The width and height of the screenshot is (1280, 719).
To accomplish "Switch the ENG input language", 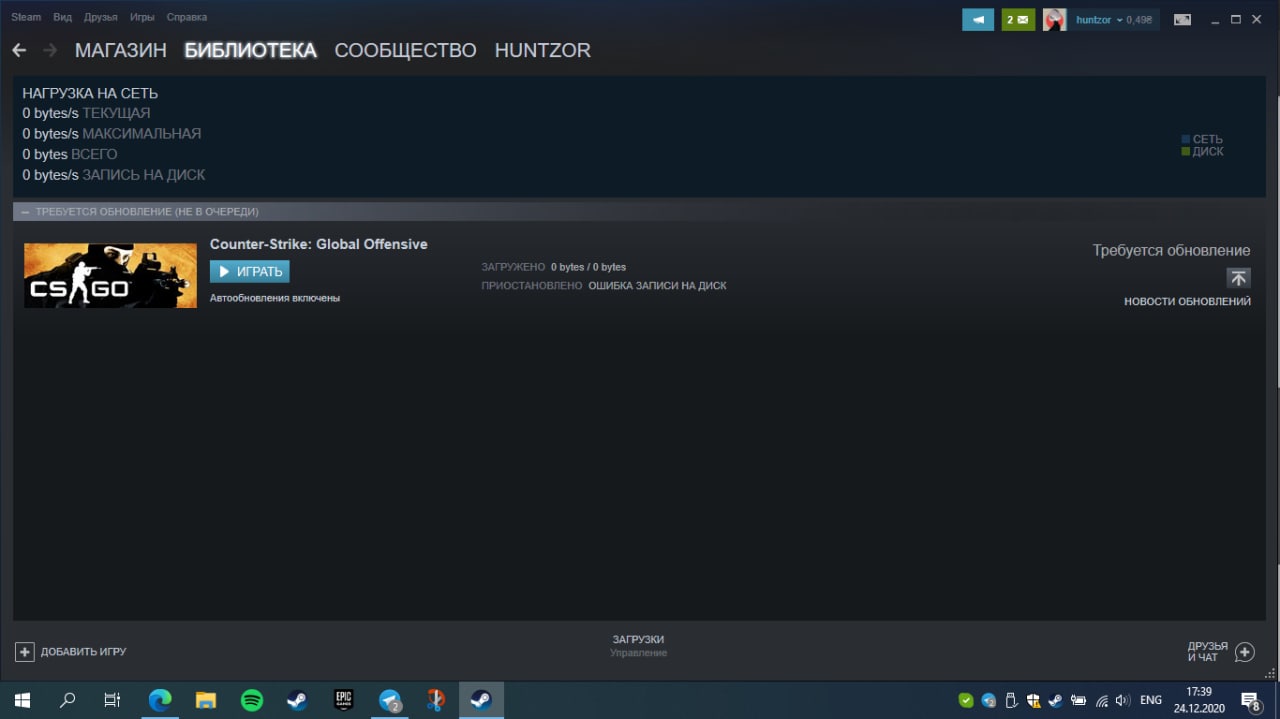I will coord(1151,701).
